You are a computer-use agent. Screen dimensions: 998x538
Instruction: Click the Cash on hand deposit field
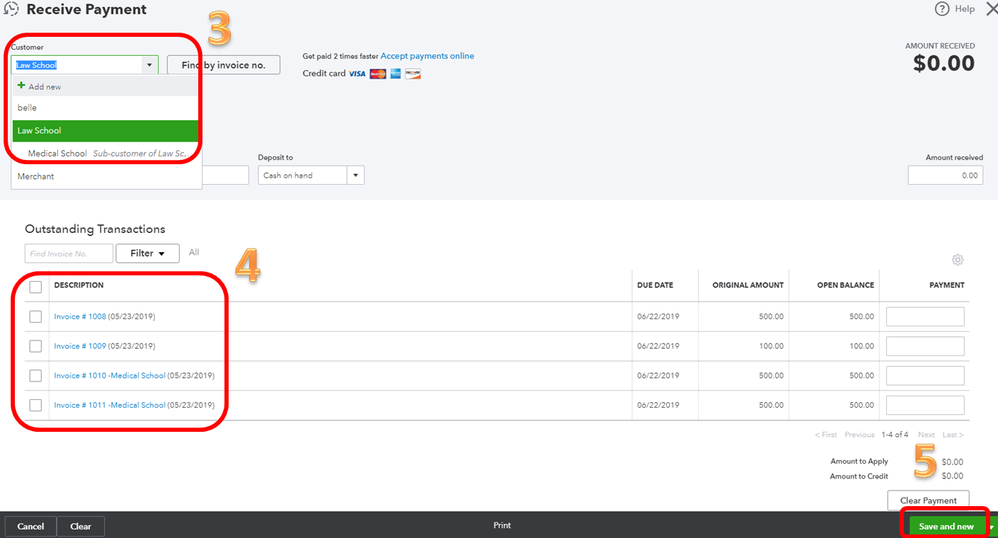pyautogui.click(x=303, y=175)
